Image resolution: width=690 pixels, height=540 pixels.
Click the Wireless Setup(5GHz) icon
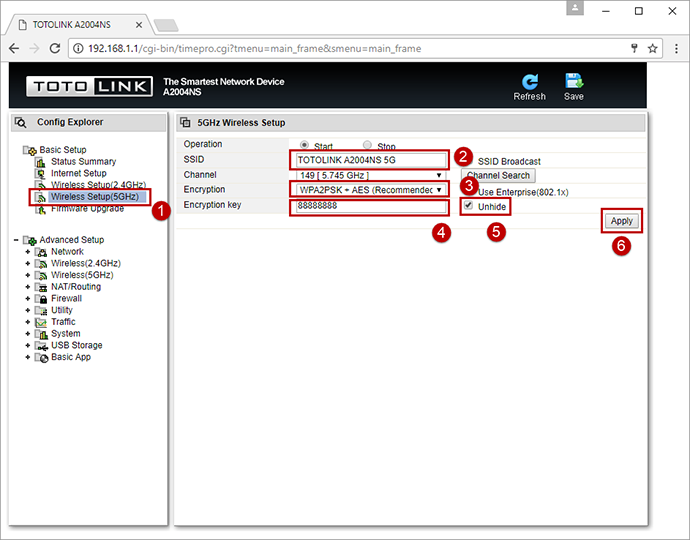click(x=40, y=197)
